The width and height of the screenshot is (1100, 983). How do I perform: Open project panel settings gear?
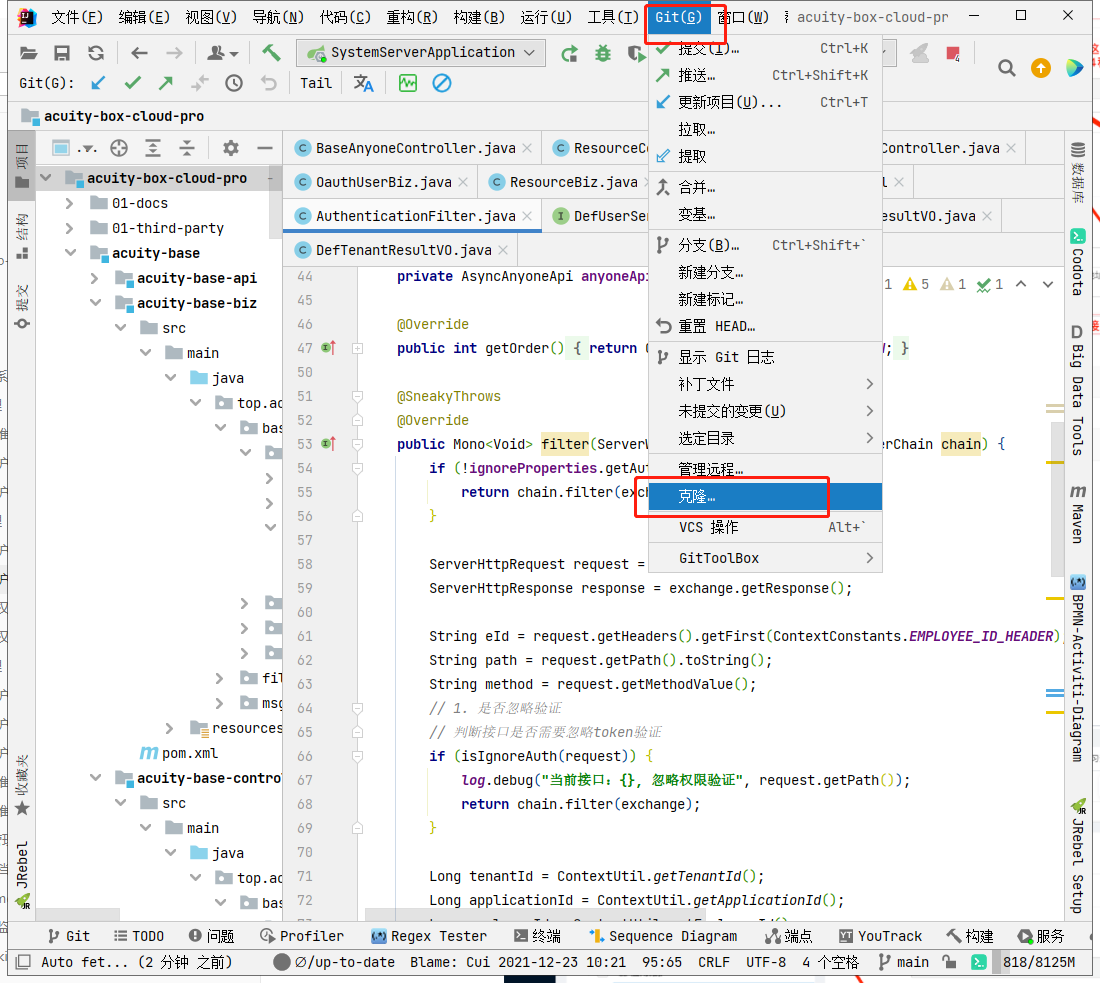pos(231,148)
